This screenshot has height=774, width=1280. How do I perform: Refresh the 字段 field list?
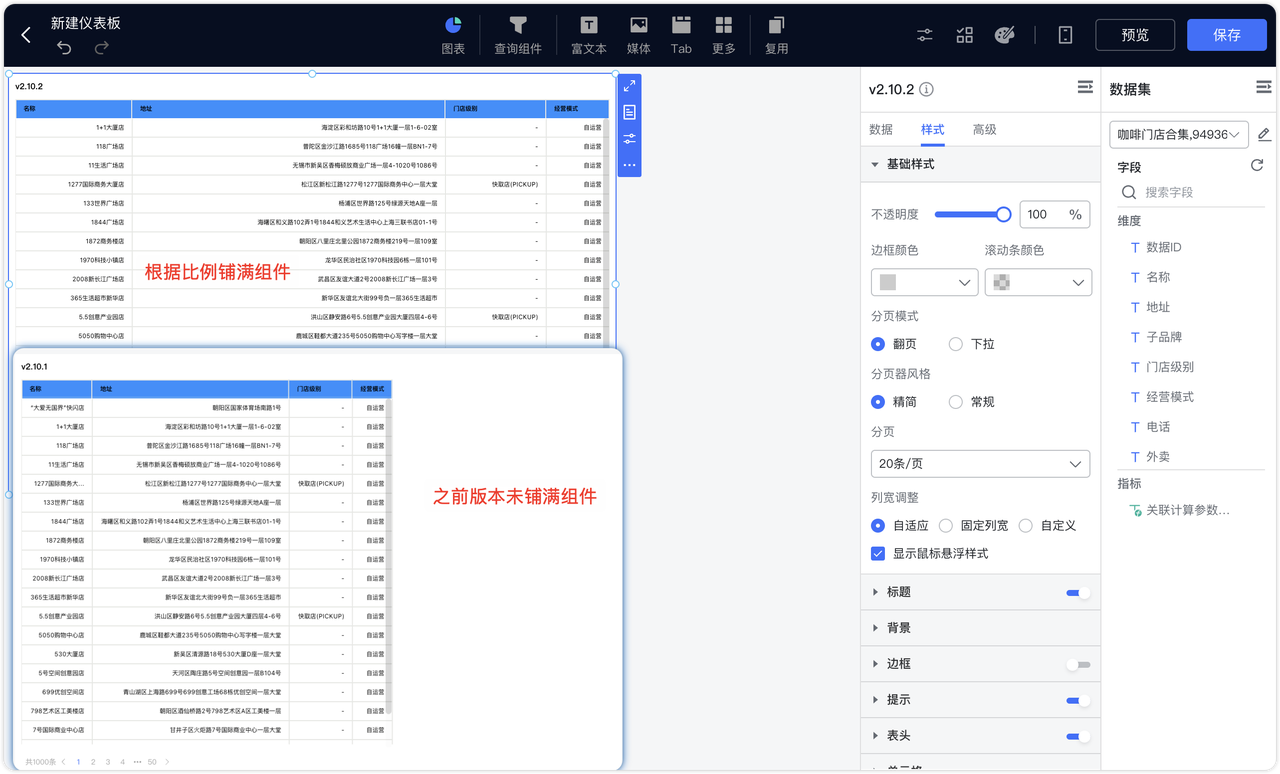coord(1257,165)
